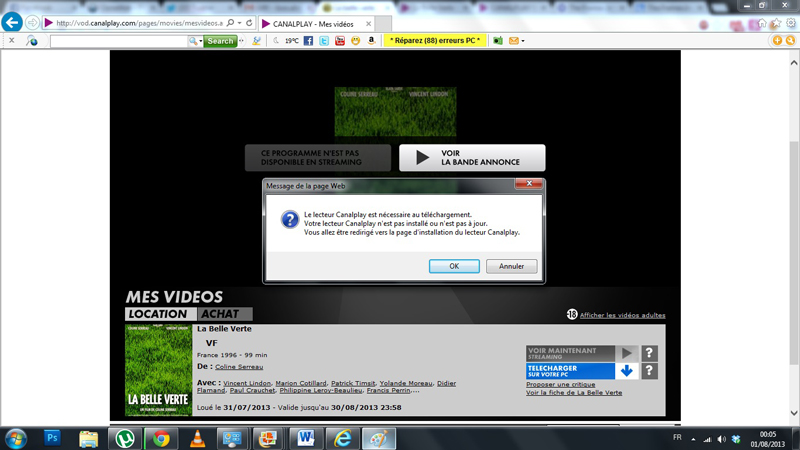Screen dimensions: 800x450
Task: Open uTorrent from the taskbar
Action: pyautogui.click(x=124, y=439)
